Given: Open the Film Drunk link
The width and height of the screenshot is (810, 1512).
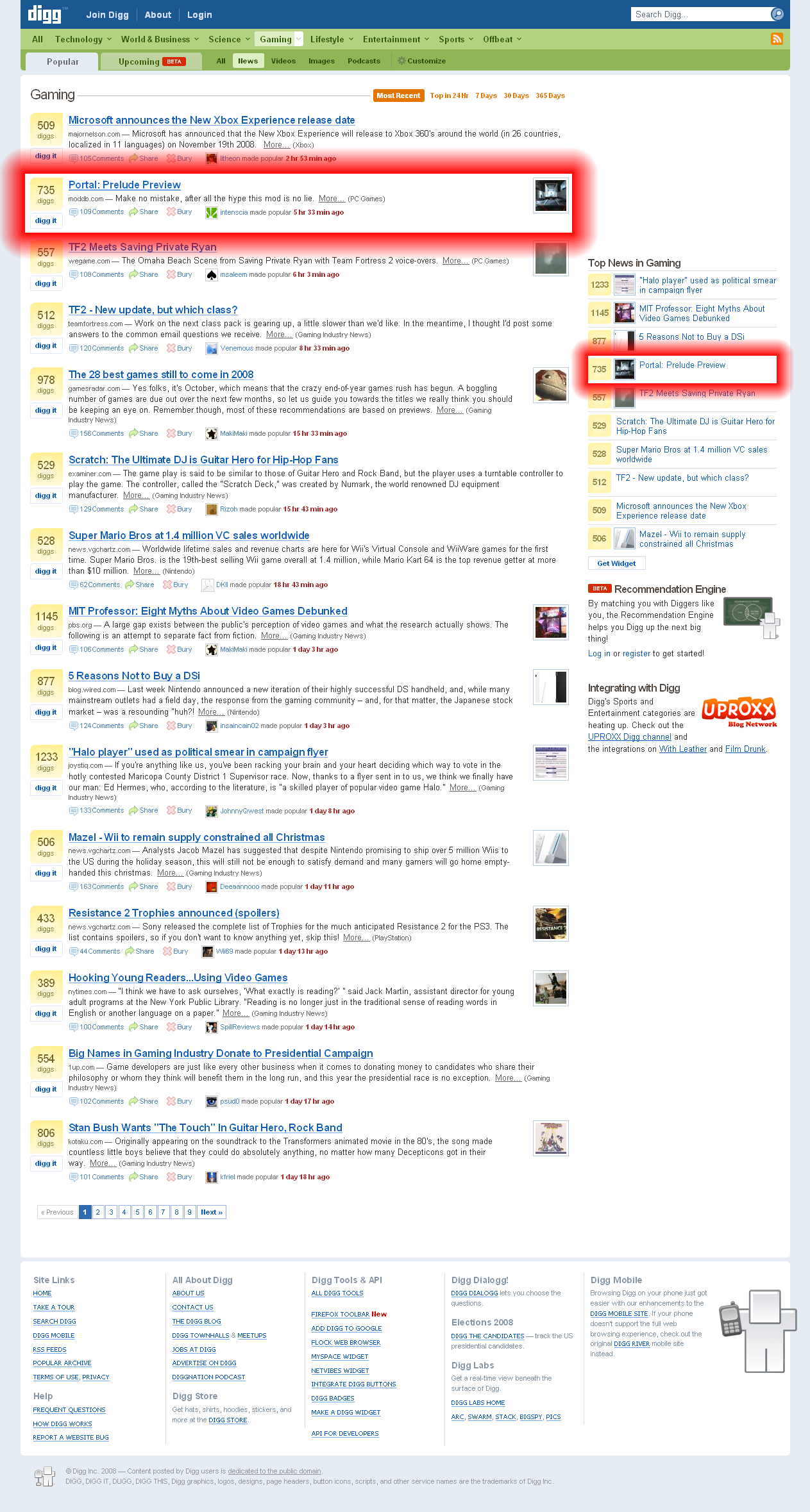Looking at the screenshot, I should [x=745, y=749].
